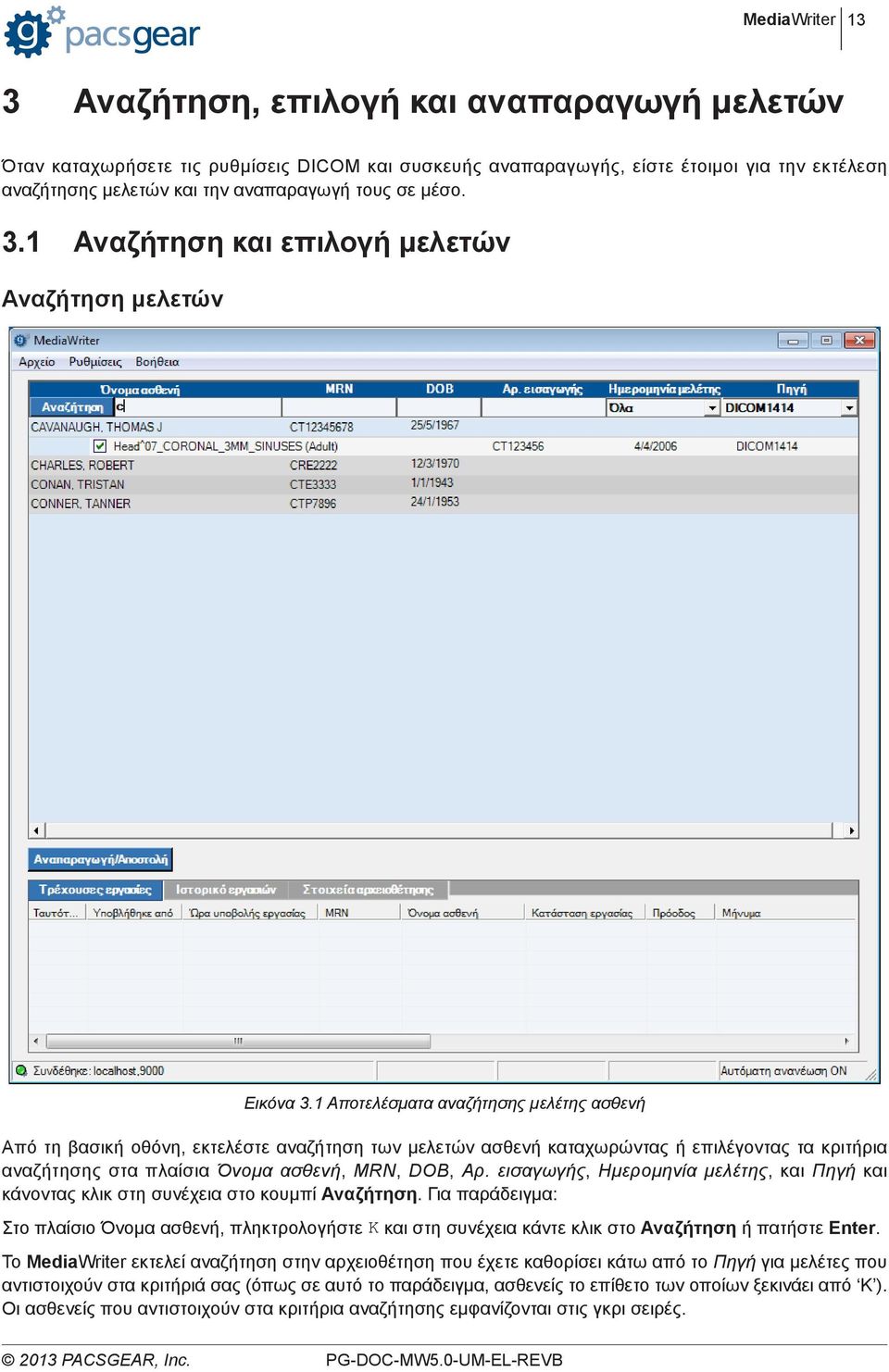The image size is (889, 1372).
Task: Click DOB value 25/5/1967
Action: 435,425
